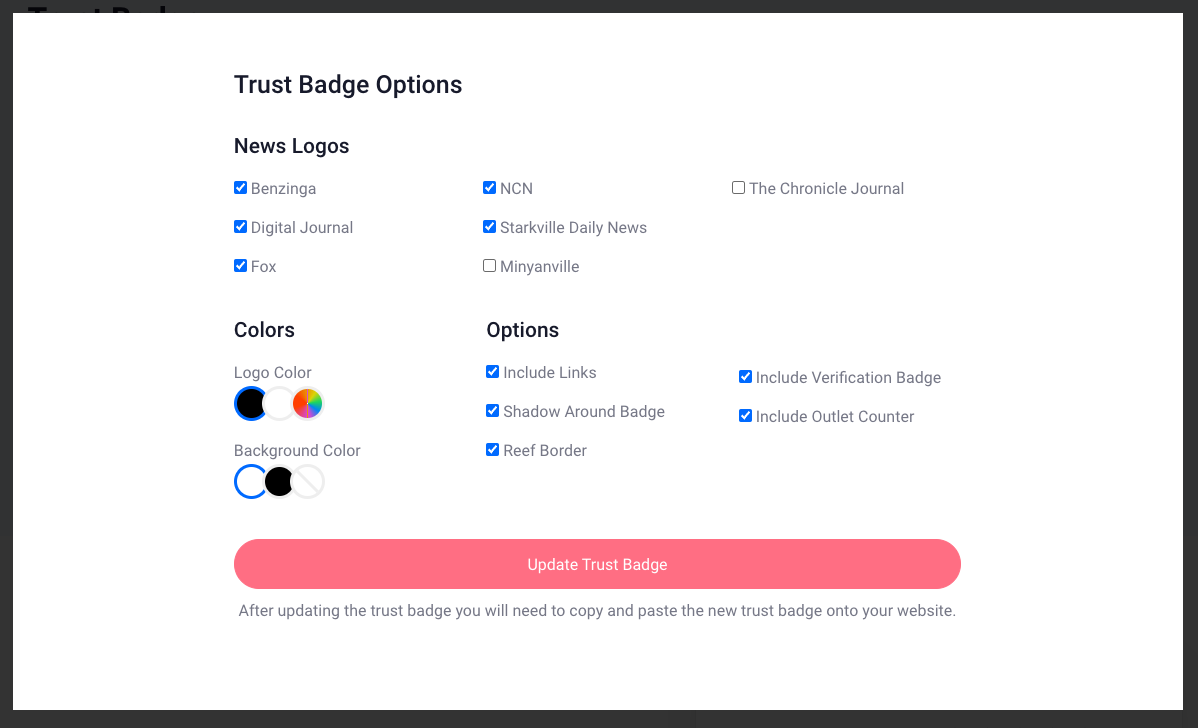The height and width of the screenshot is (728, 1198).
Task: Toggle Shadow Around Badge checkbox
Action: pyautogui.click(x=493, y=411)
